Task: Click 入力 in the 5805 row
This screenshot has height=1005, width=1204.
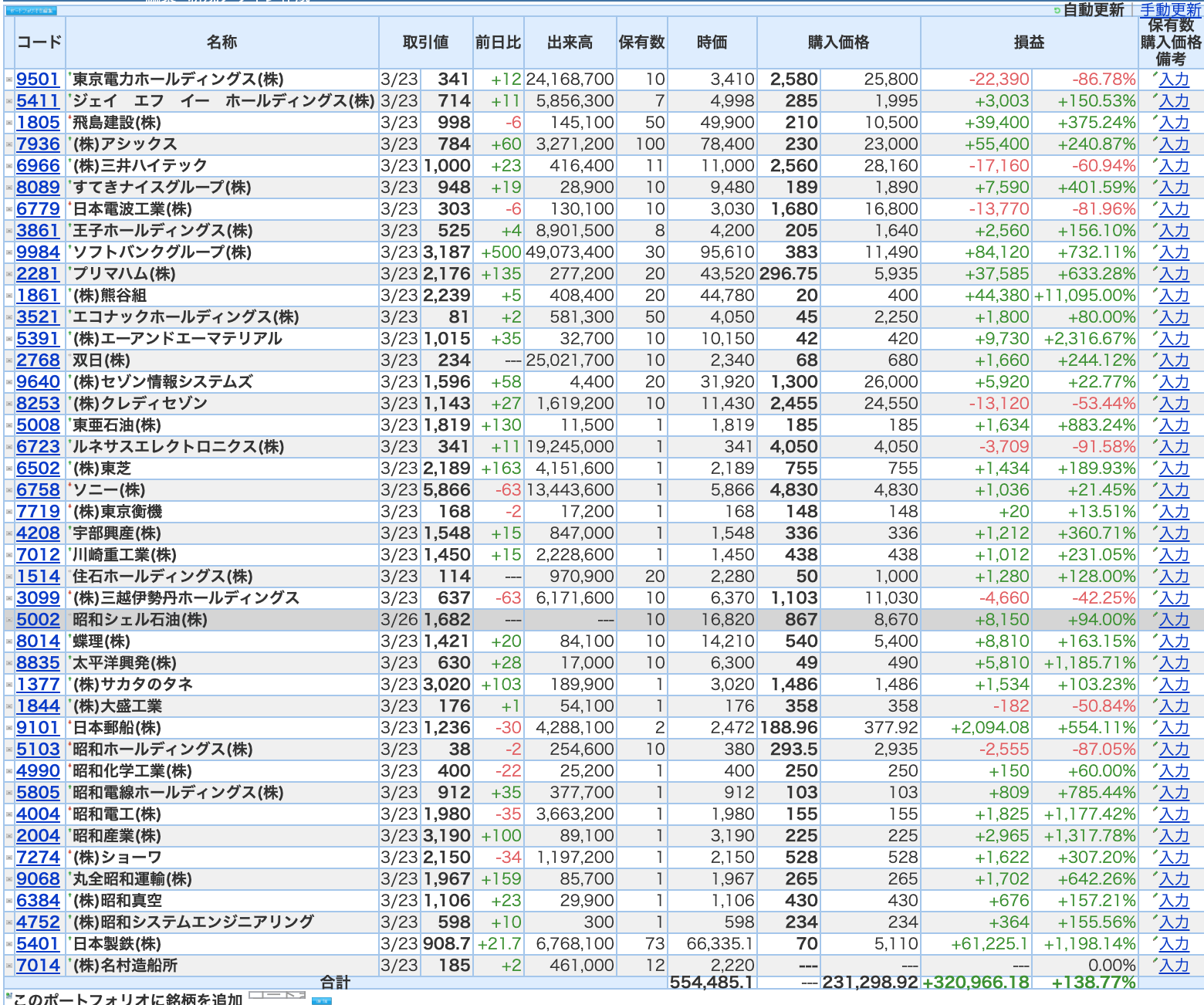Action: click(x=1174, y=793)
